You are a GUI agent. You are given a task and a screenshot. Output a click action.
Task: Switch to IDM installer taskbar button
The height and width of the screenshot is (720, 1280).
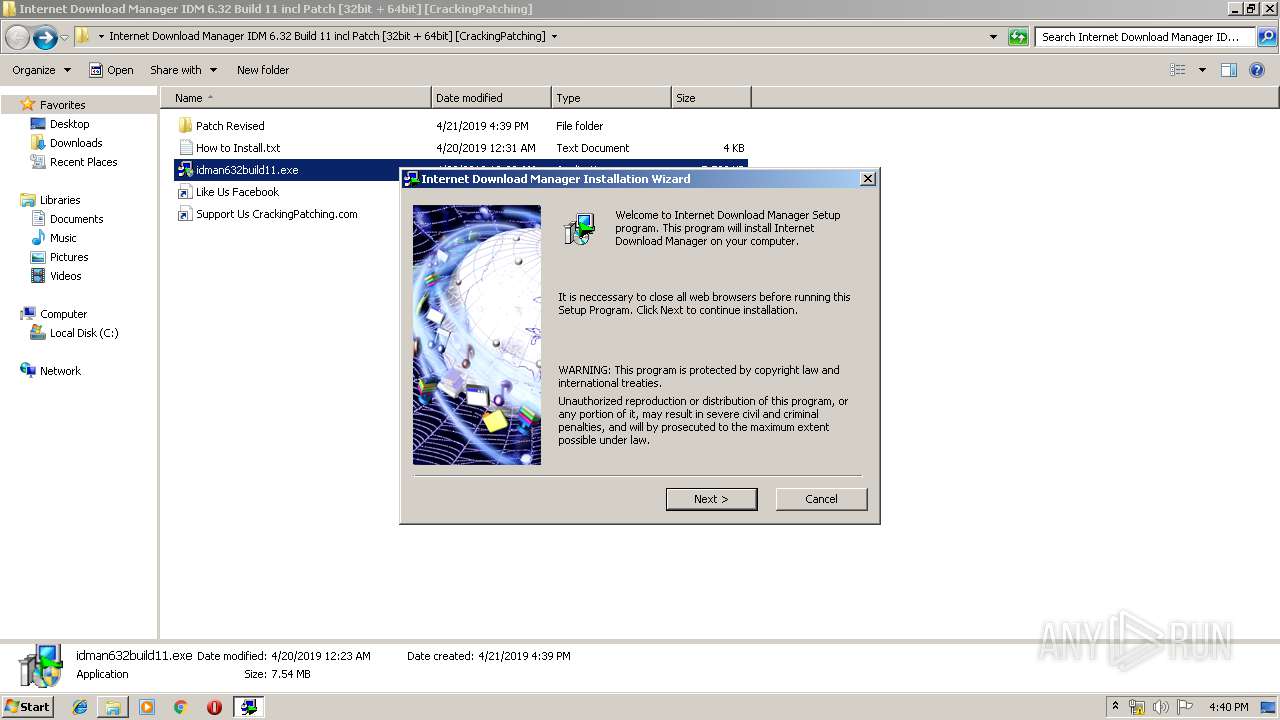coord(248,707)
